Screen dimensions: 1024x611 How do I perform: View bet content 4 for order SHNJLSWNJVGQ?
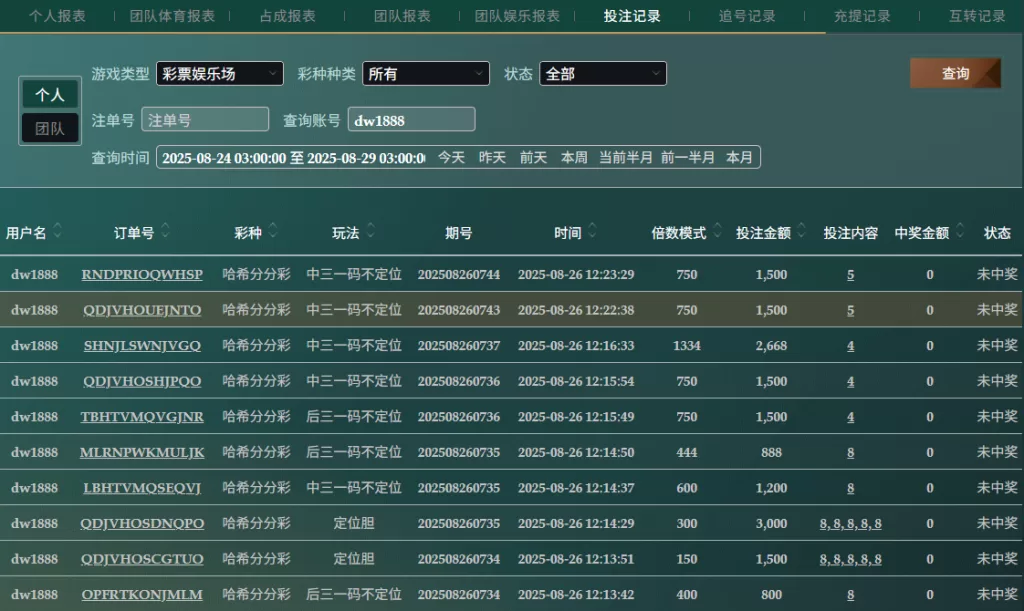850,345
